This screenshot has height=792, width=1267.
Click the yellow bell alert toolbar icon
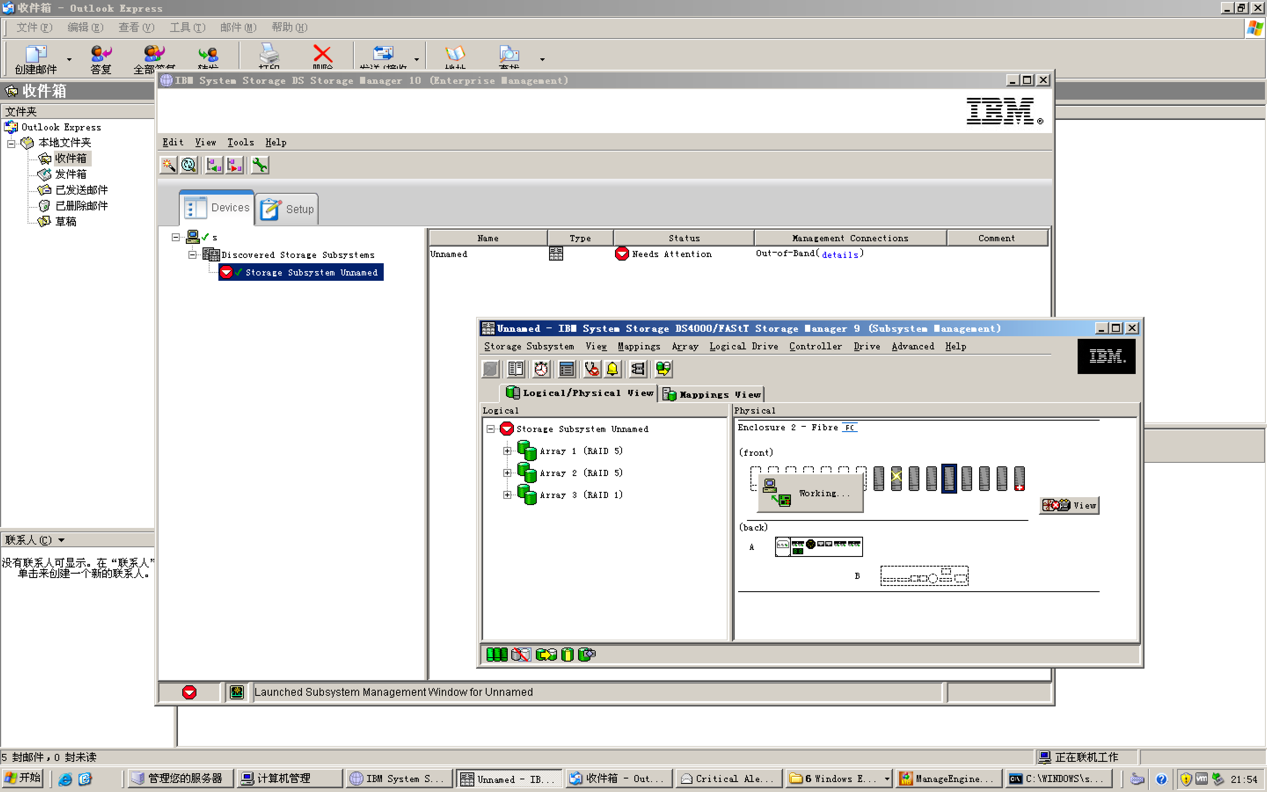coord(613,369)
